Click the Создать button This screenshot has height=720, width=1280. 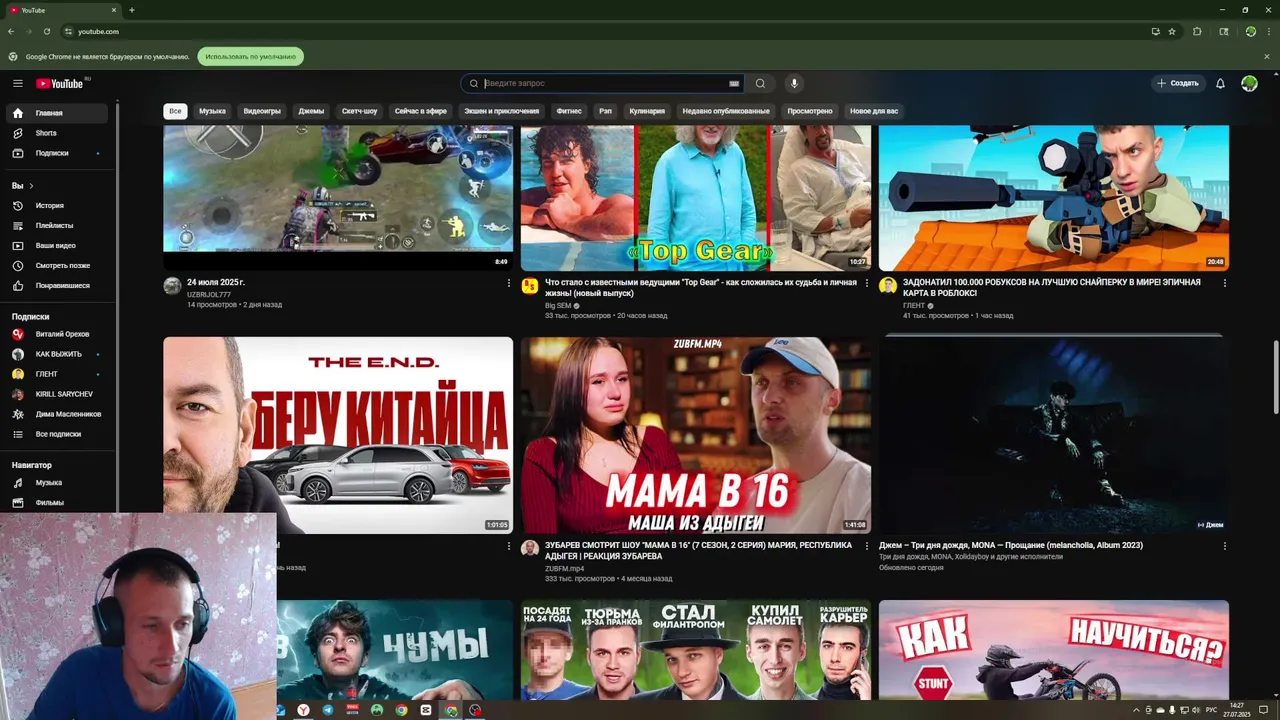tap(1178, 83)
